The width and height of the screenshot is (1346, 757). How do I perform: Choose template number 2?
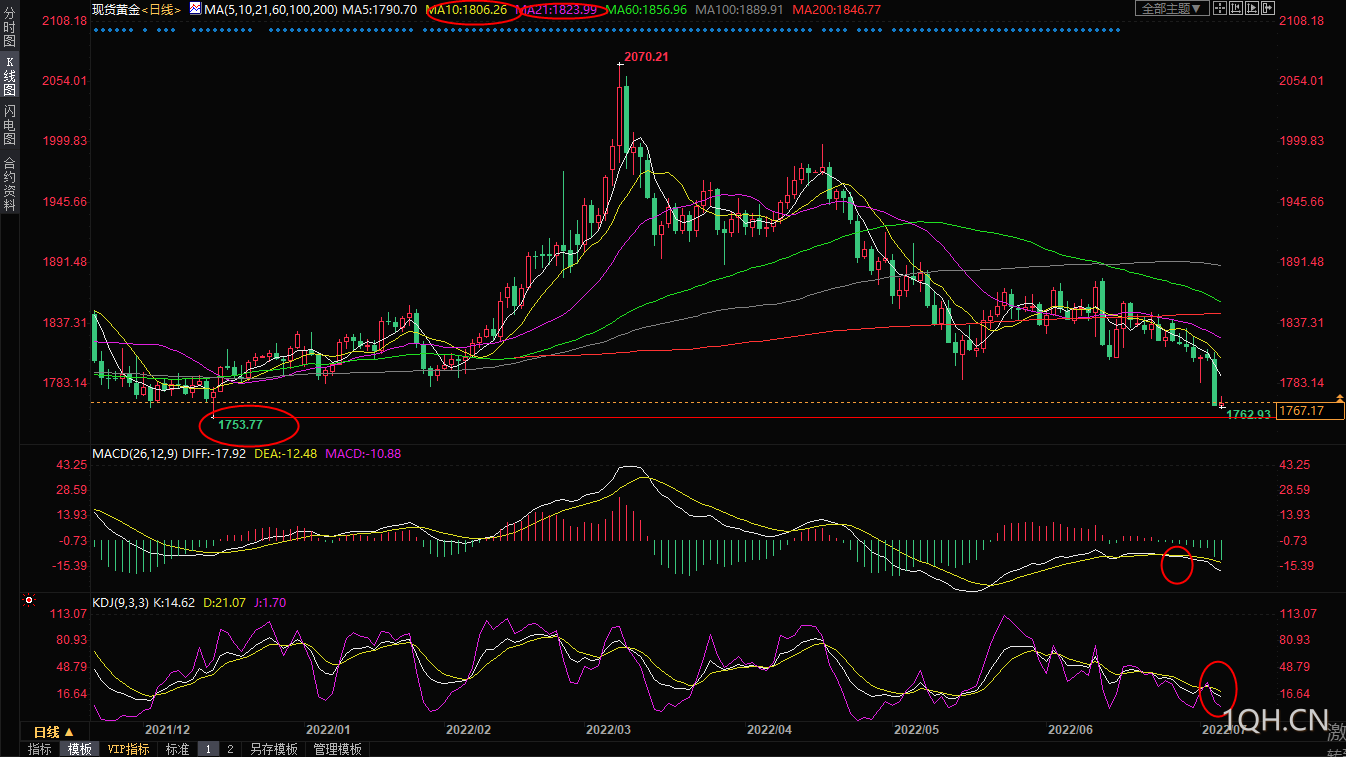coord(230,749)
